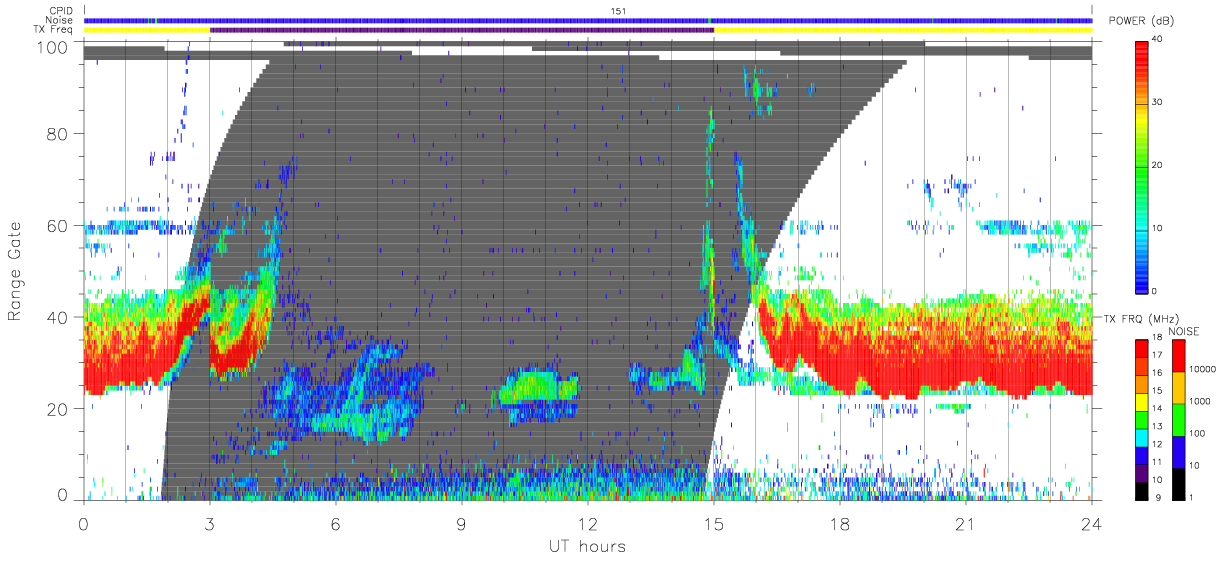The image size is (1228, 567).
Task: Click the UT hours tick label '18'
Action: (x=840, y=523)
